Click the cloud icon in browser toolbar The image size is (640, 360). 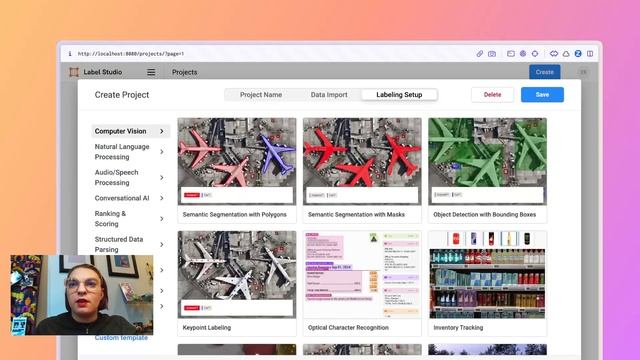[x=566, y=53]
